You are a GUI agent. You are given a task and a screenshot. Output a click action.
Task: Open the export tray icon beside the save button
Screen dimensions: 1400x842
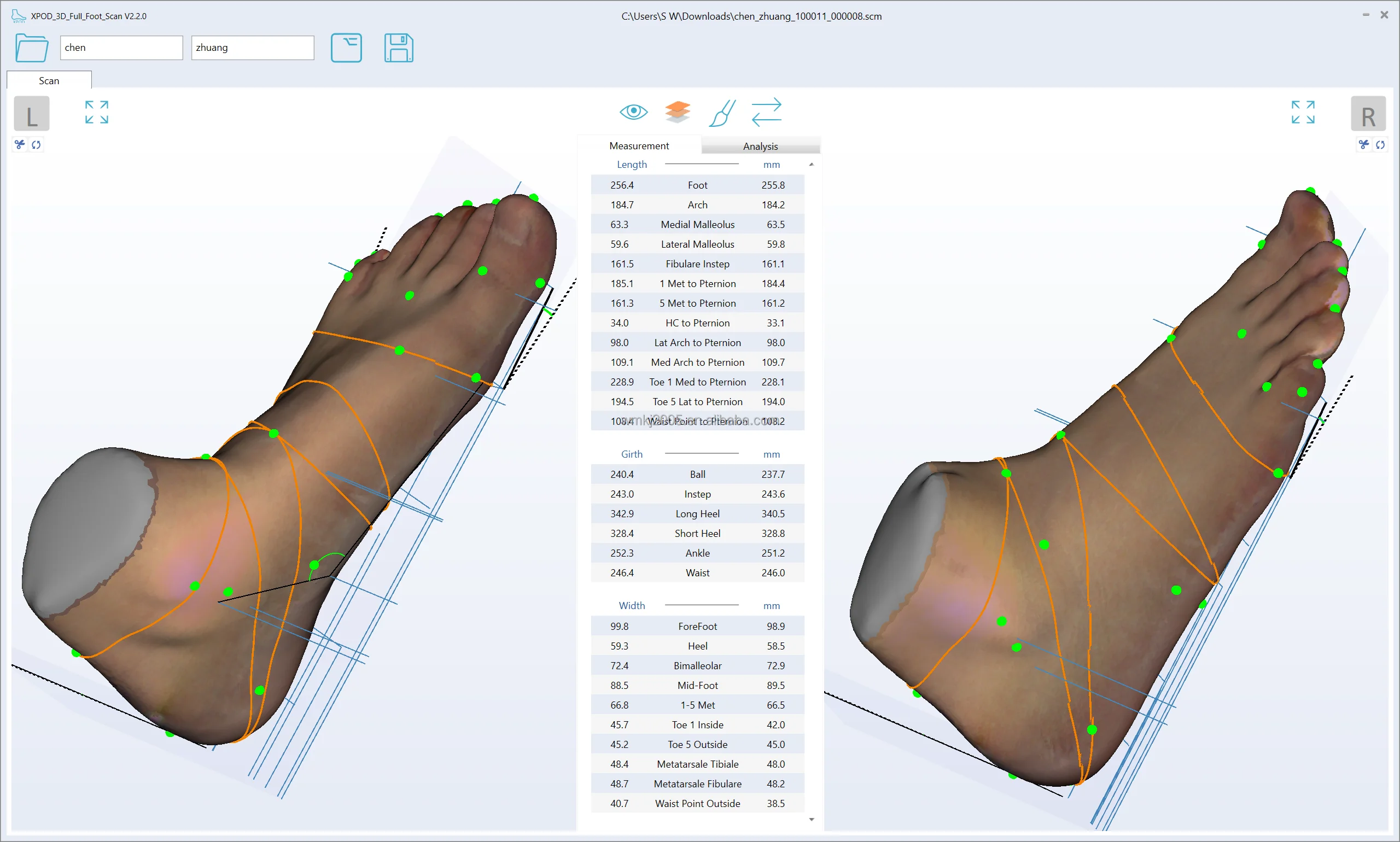pyautogui.click(x=347, y=48)
